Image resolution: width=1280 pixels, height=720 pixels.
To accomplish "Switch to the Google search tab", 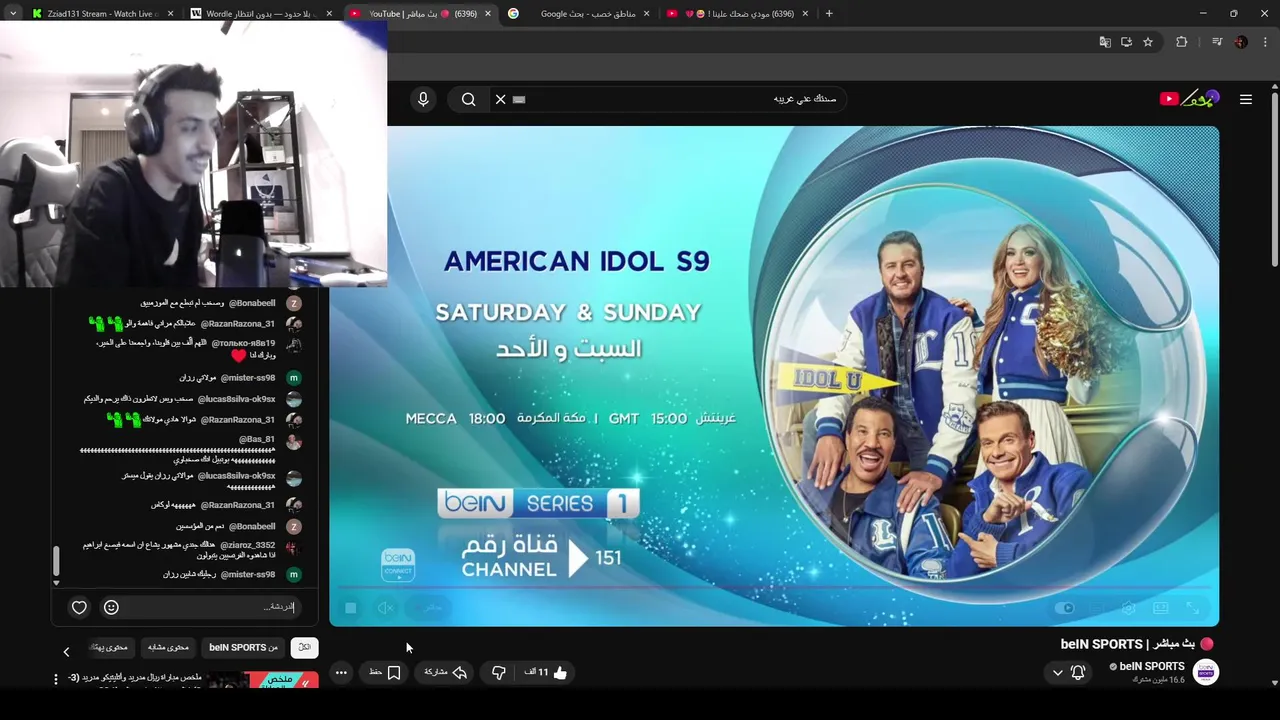I will coord(580,14).
